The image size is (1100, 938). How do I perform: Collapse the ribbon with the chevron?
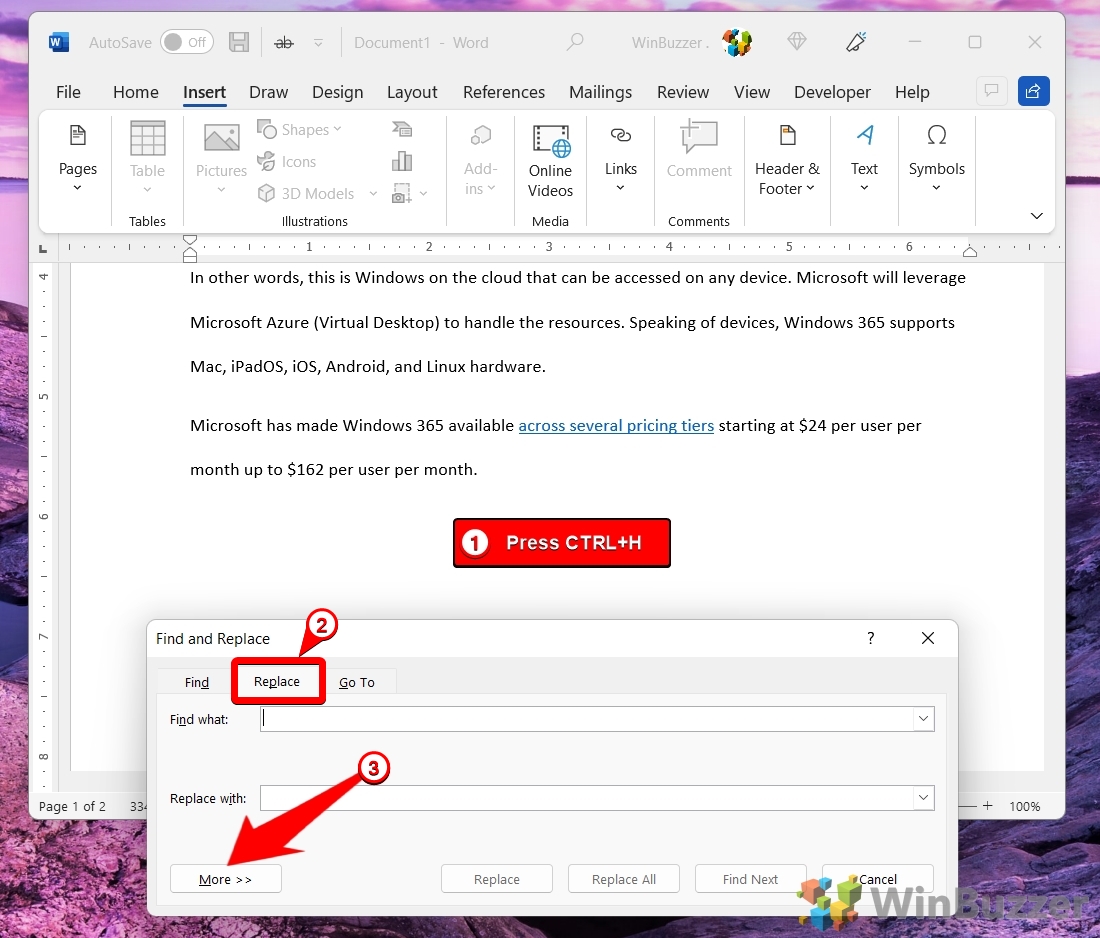(x=1036, y=215)
